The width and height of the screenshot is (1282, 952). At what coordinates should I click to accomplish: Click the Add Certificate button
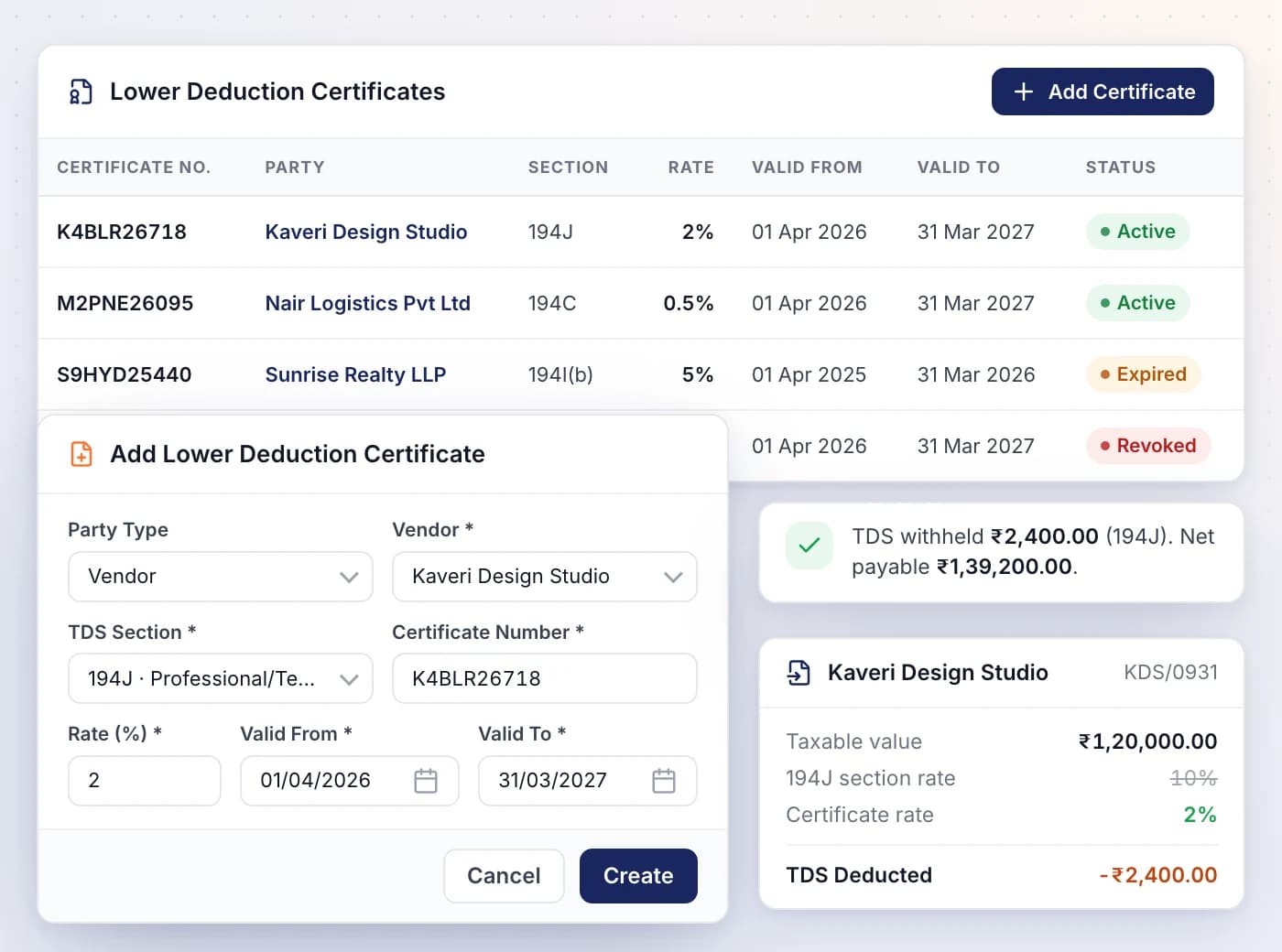click(1103, 92)
